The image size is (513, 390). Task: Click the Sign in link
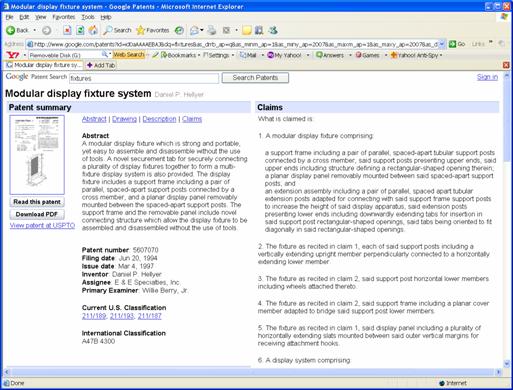click(487, 77)
